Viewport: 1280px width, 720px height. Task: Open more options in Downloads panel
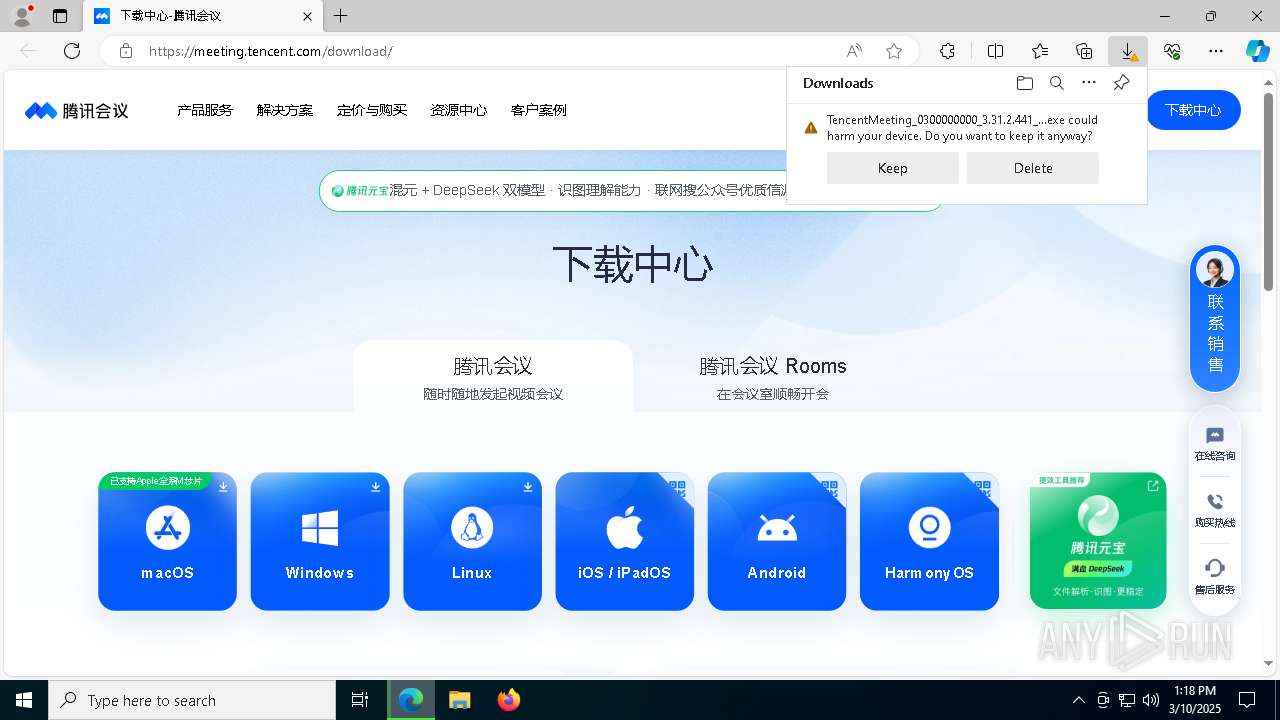click(x=1089, y=83)
